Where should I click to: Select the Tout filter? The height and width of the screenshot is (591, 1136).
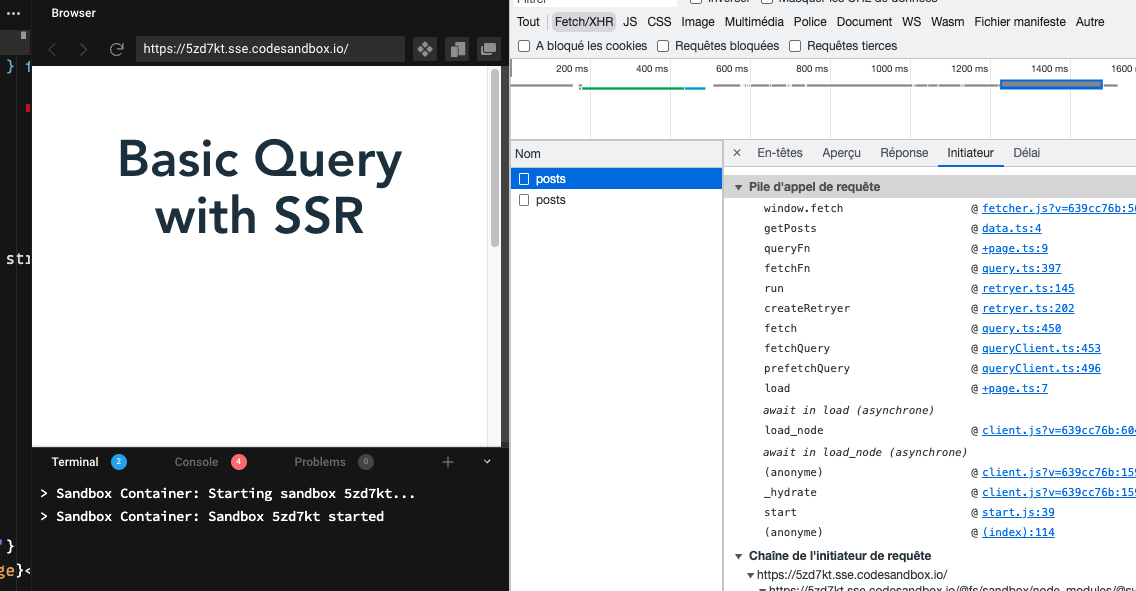coord(528,22)
